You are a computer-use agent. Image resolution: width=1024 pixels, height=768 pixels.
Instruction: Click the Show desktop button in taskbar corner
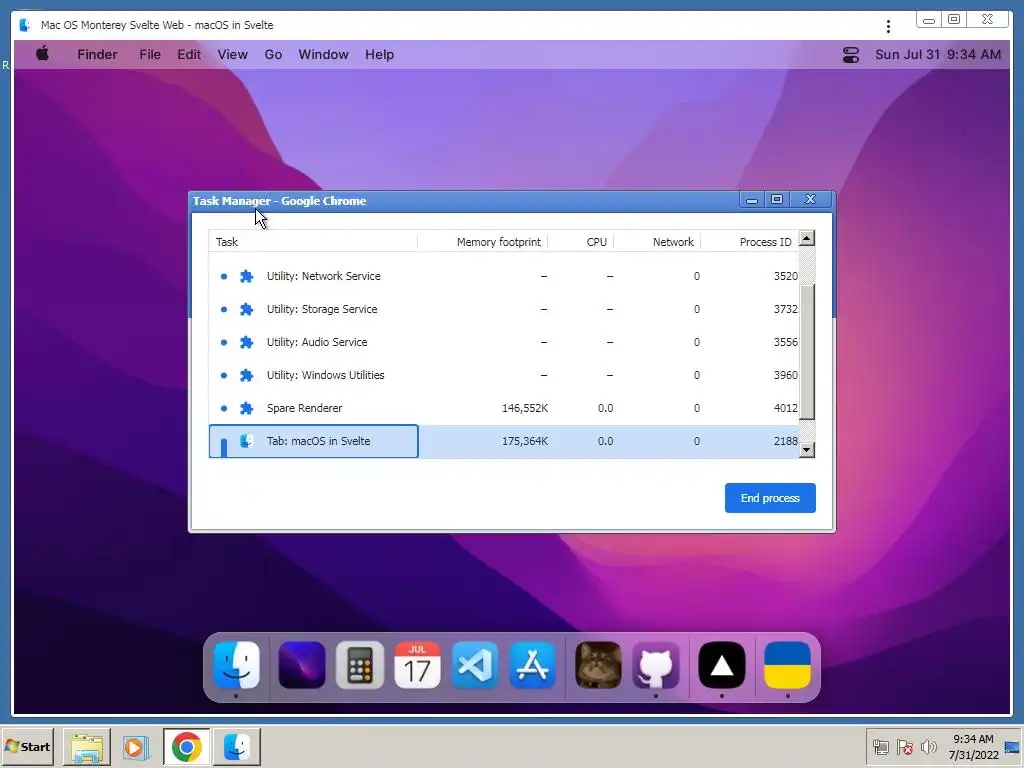[1013, 747]
